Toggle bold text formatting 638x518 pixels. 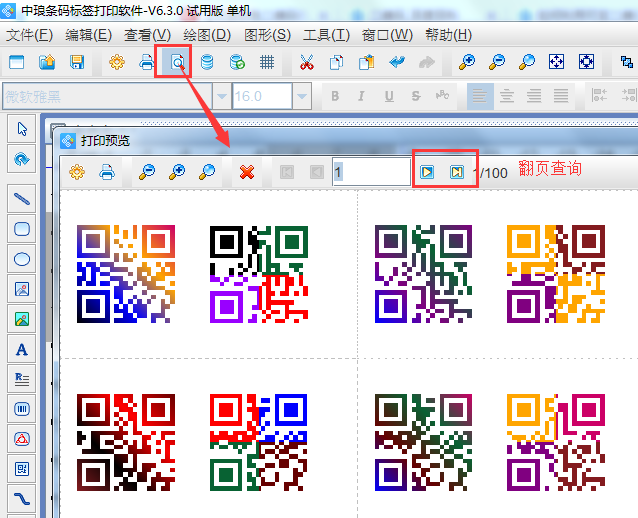pyautogui.click(x=335, y=97)
